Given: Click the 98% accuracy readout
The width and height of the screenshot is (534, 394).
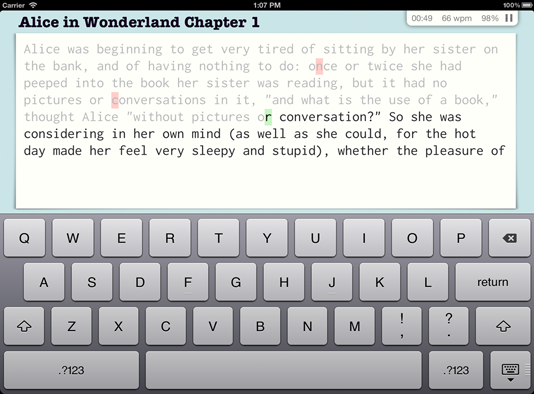Looking at the screenshot, I should pos(490,18).
